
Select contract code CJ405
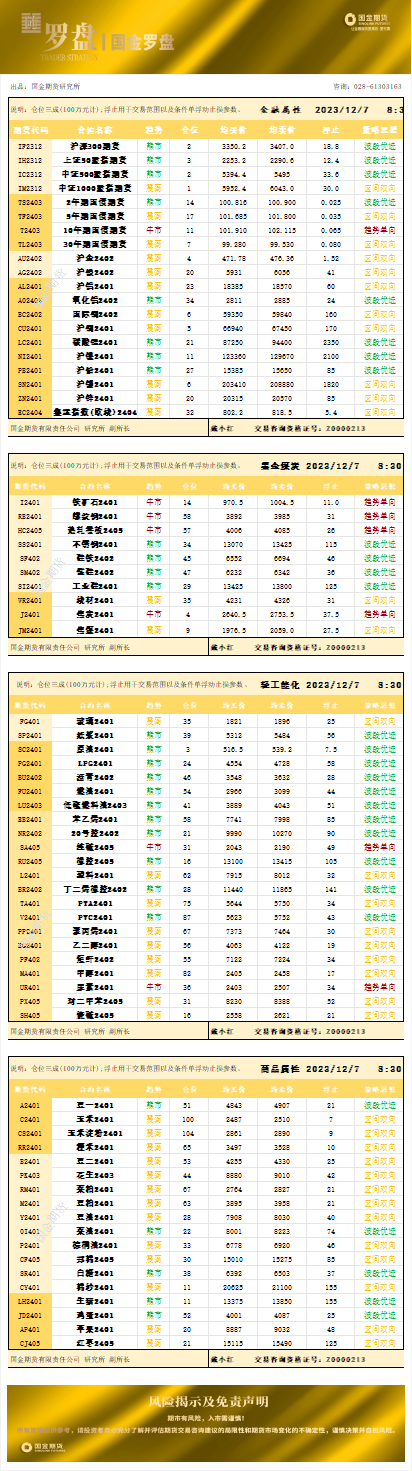point(30,1344)
